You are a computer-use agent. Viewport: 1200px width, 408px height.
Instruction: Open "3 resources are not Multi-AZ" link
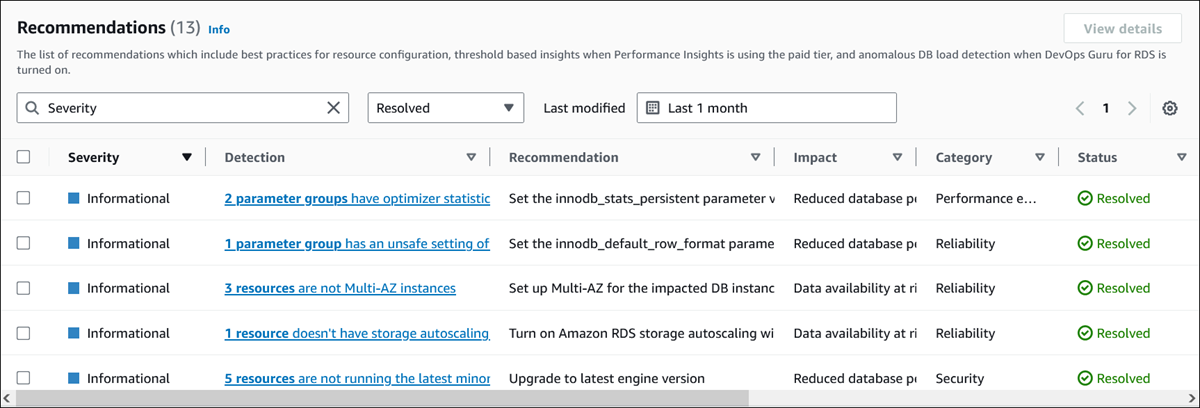[x=340, y=288]
